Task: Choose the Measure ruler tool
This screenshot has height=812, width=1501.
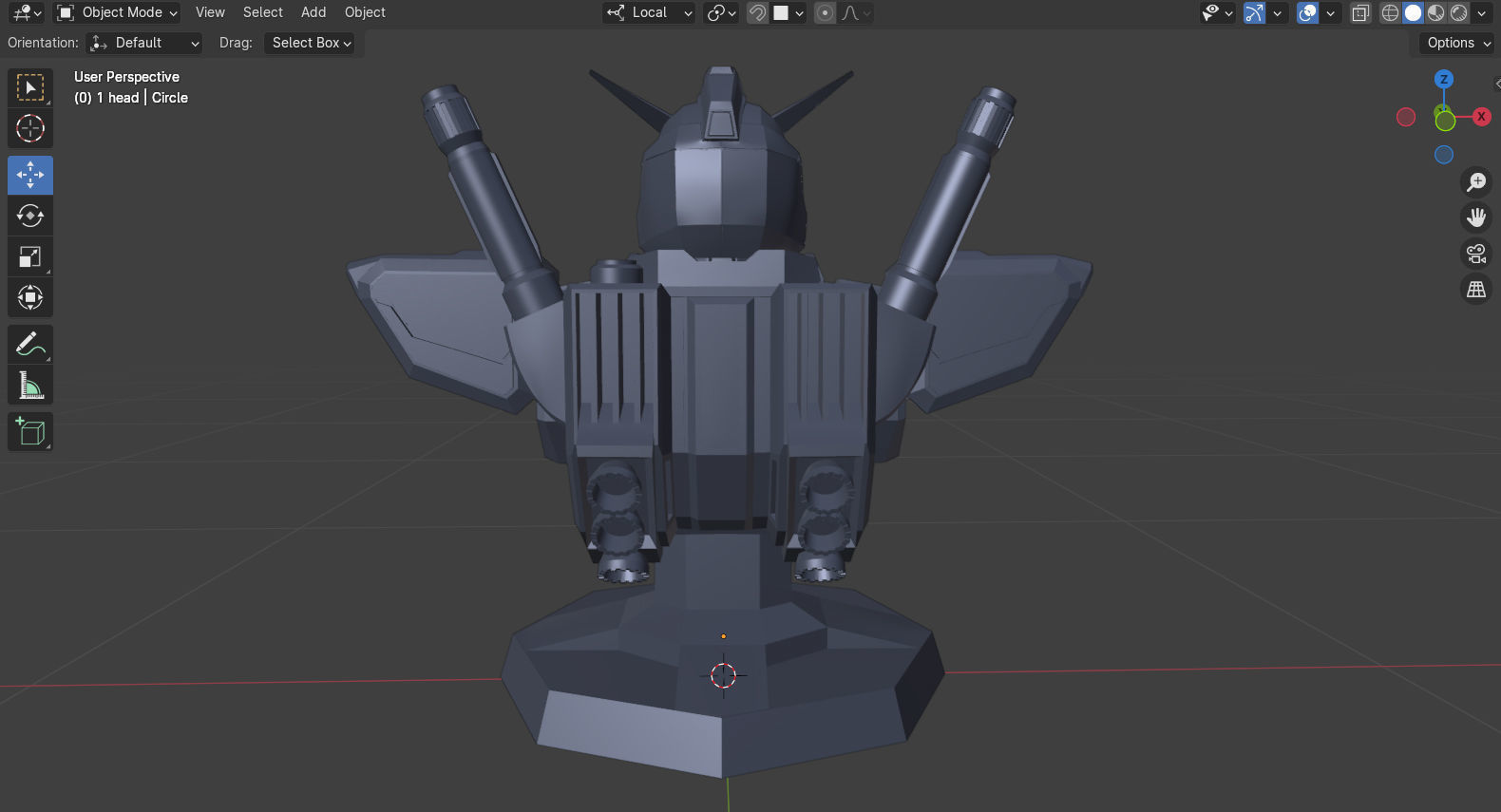Action: [30, 385]
